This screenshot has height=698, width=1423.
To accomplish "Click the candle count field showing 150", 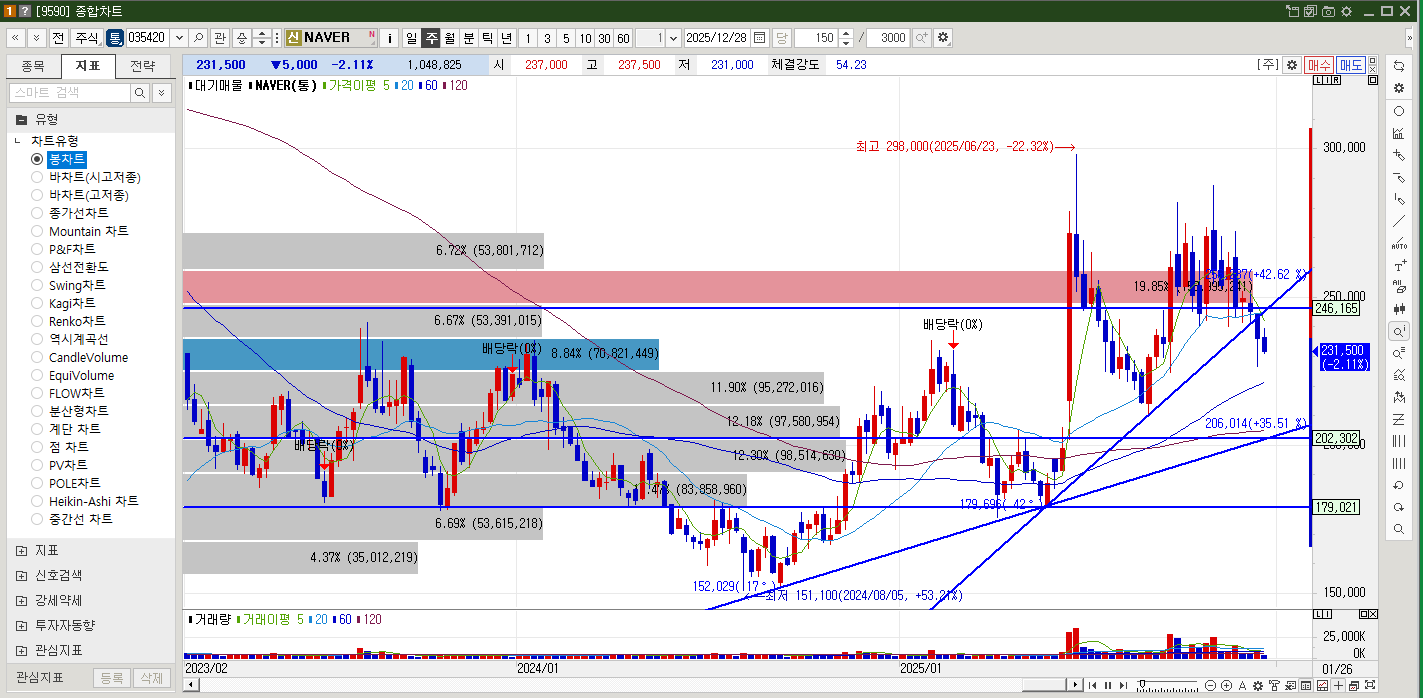I will coord(816,38).
